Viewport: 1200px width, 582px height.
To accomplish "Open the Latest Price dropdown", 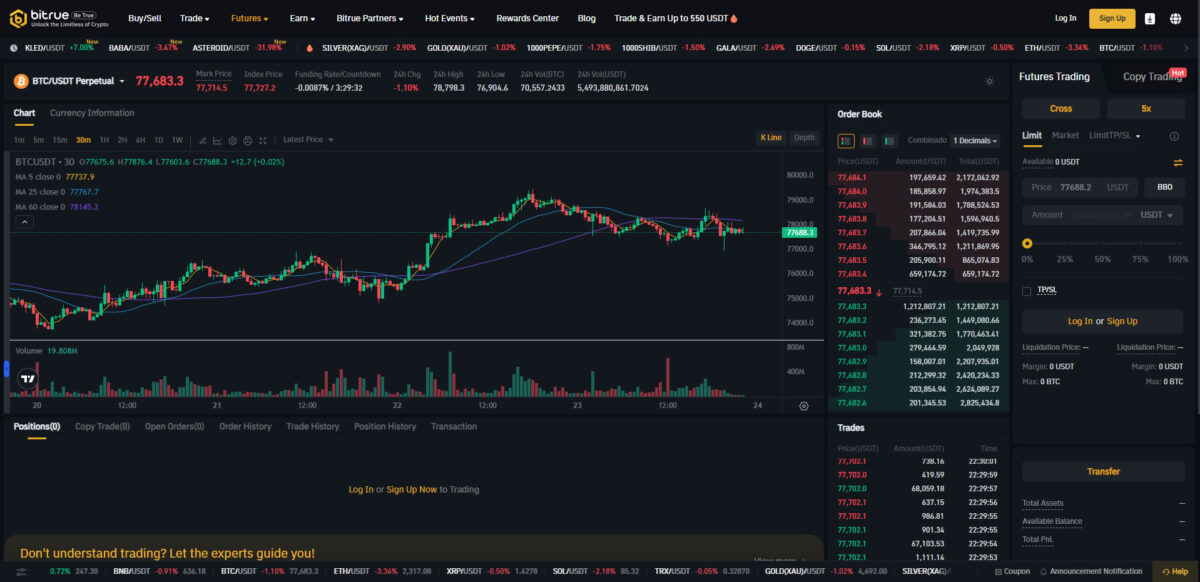I will [x=308, y=140].
